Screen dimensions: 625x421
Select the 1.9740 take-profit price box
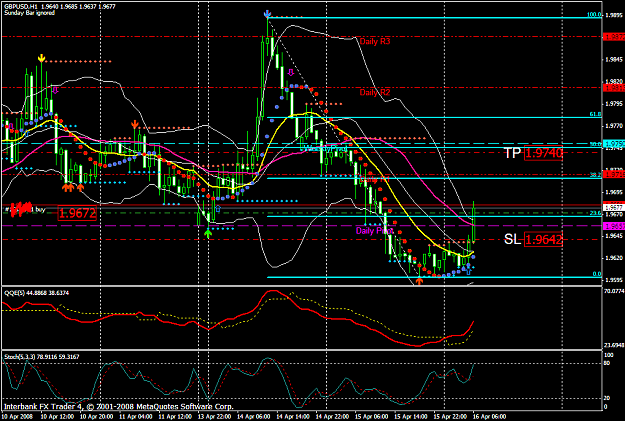click(544, 153)
